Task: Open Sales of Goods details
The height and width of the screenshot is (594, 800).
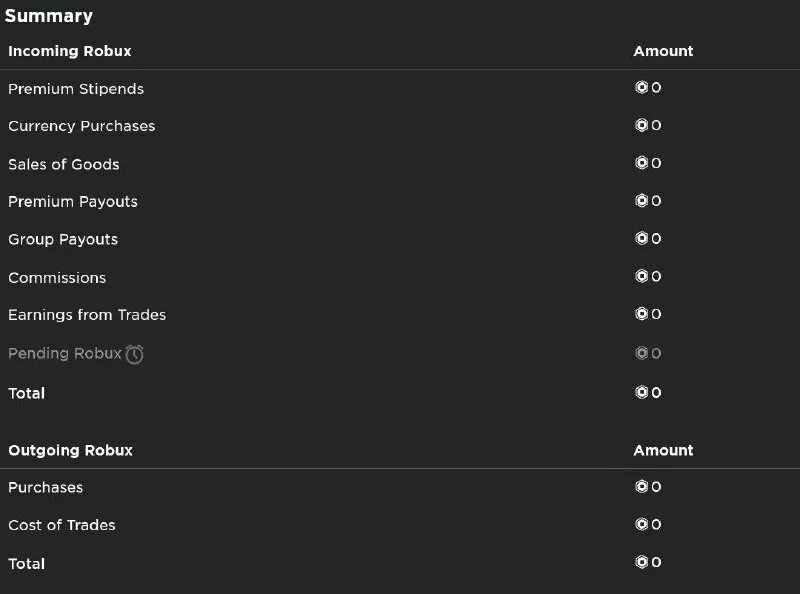Action: 63,164
